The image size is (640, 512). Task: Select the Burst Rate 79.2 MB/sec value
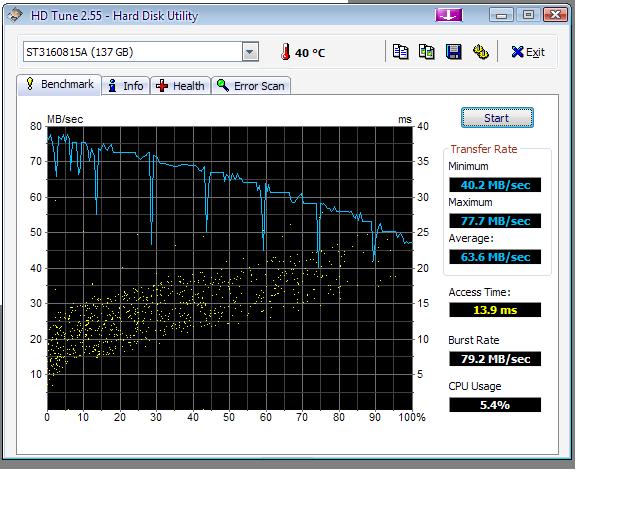point(495,359)
